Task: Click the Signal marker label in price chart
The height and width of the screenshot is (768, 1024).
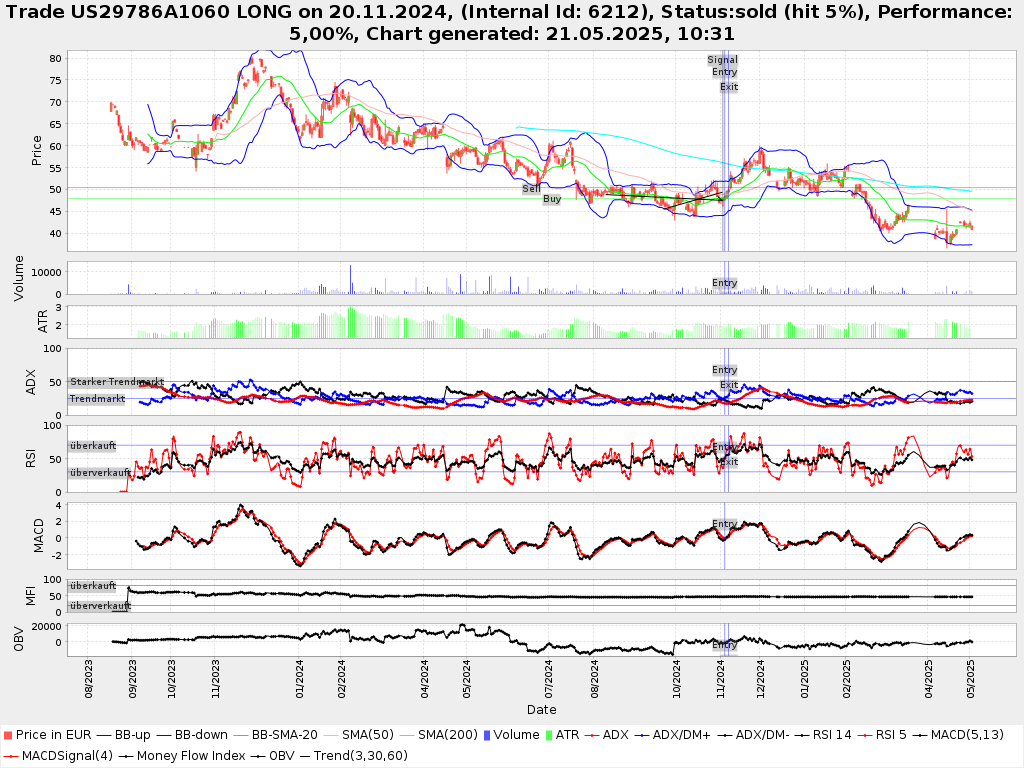Action: point(722,60)
